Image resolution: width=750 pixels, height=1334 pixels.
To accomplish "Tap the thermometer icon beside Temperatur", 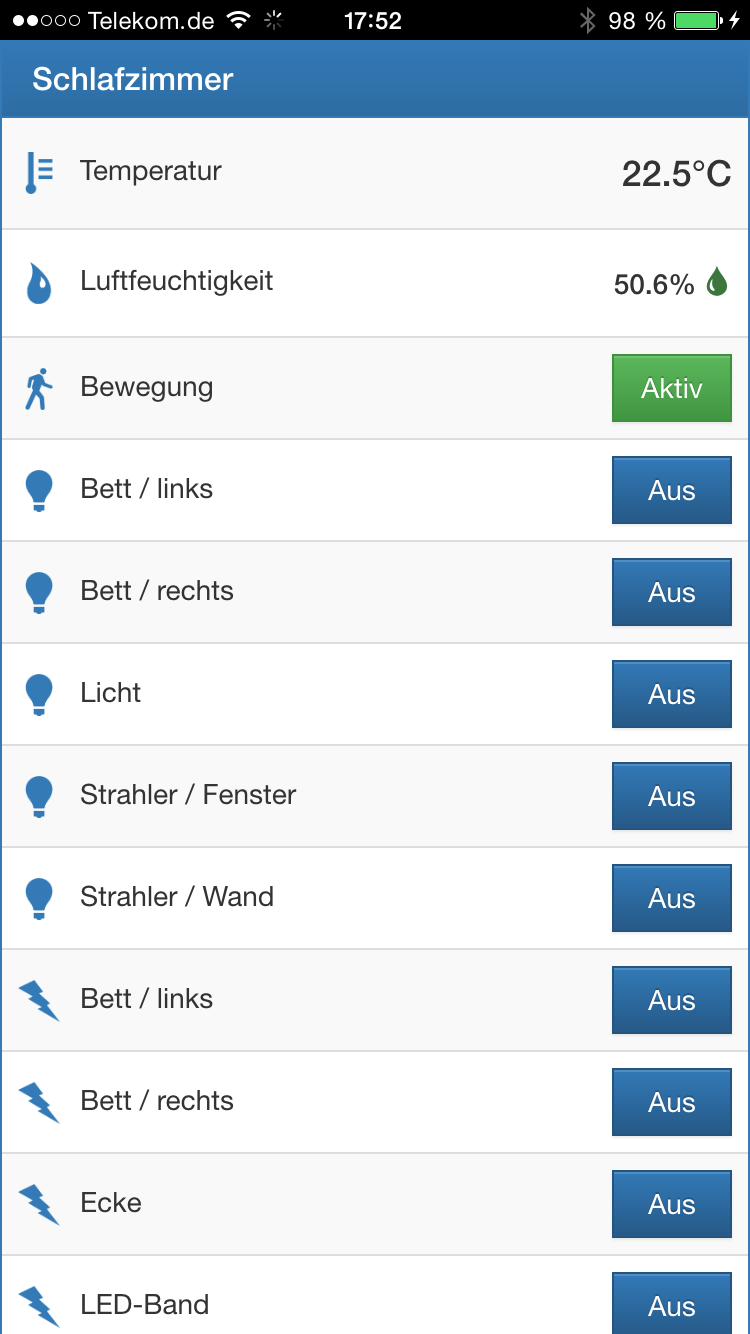I will pos(38,173).
